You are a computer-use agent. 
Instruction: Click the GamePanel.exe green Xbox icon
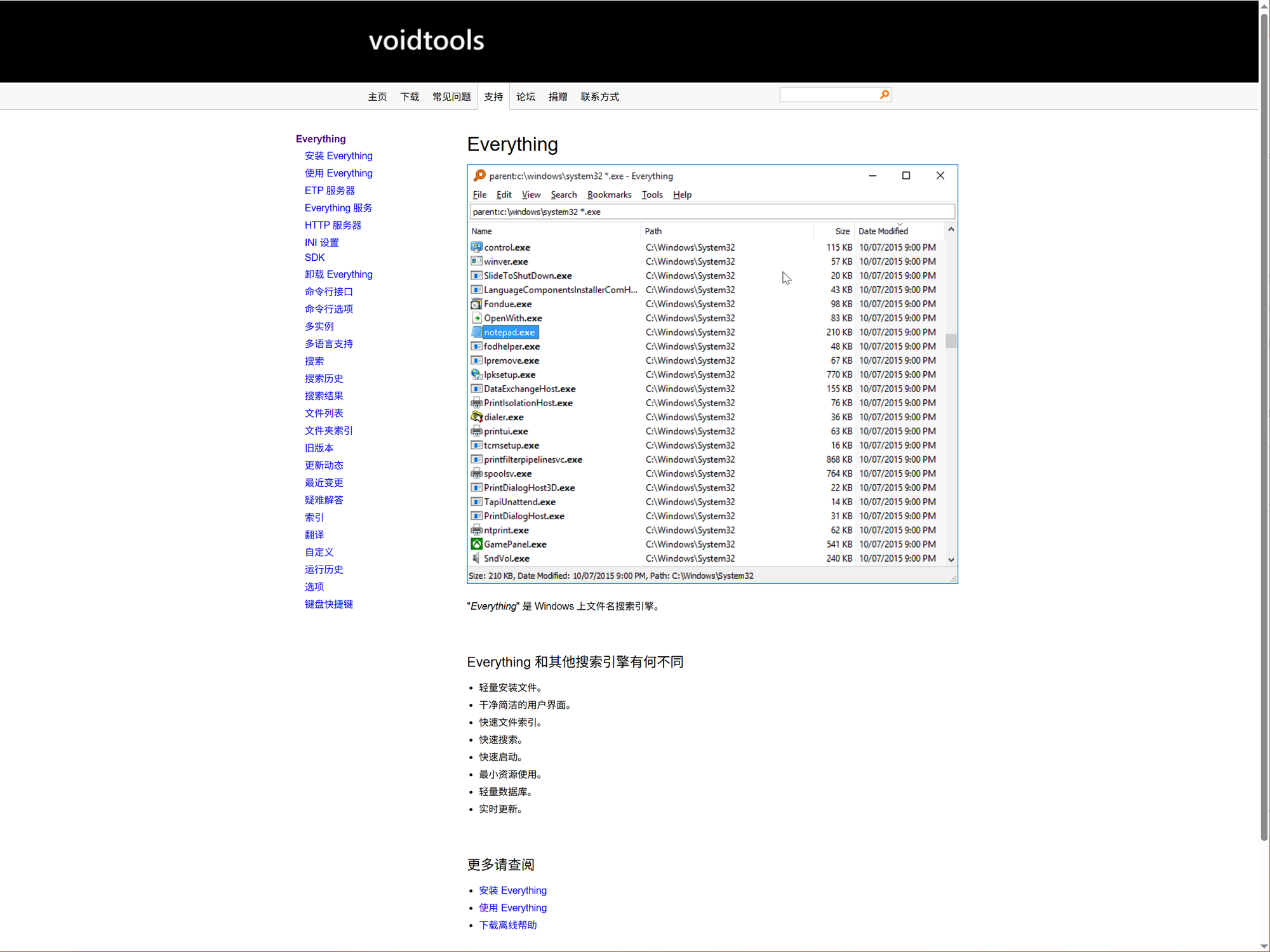tap(477, 544)
